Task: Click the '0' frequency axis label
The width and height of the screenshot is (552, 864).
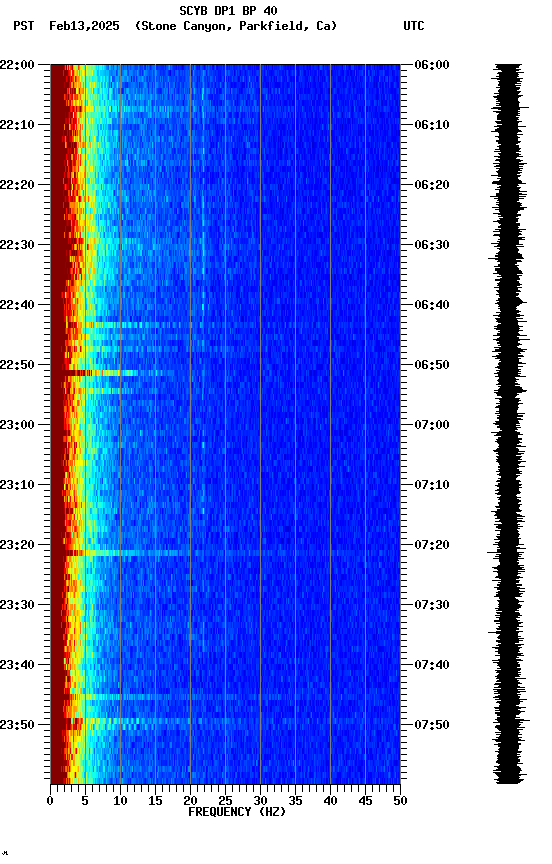Action: (x=50, y=801)
